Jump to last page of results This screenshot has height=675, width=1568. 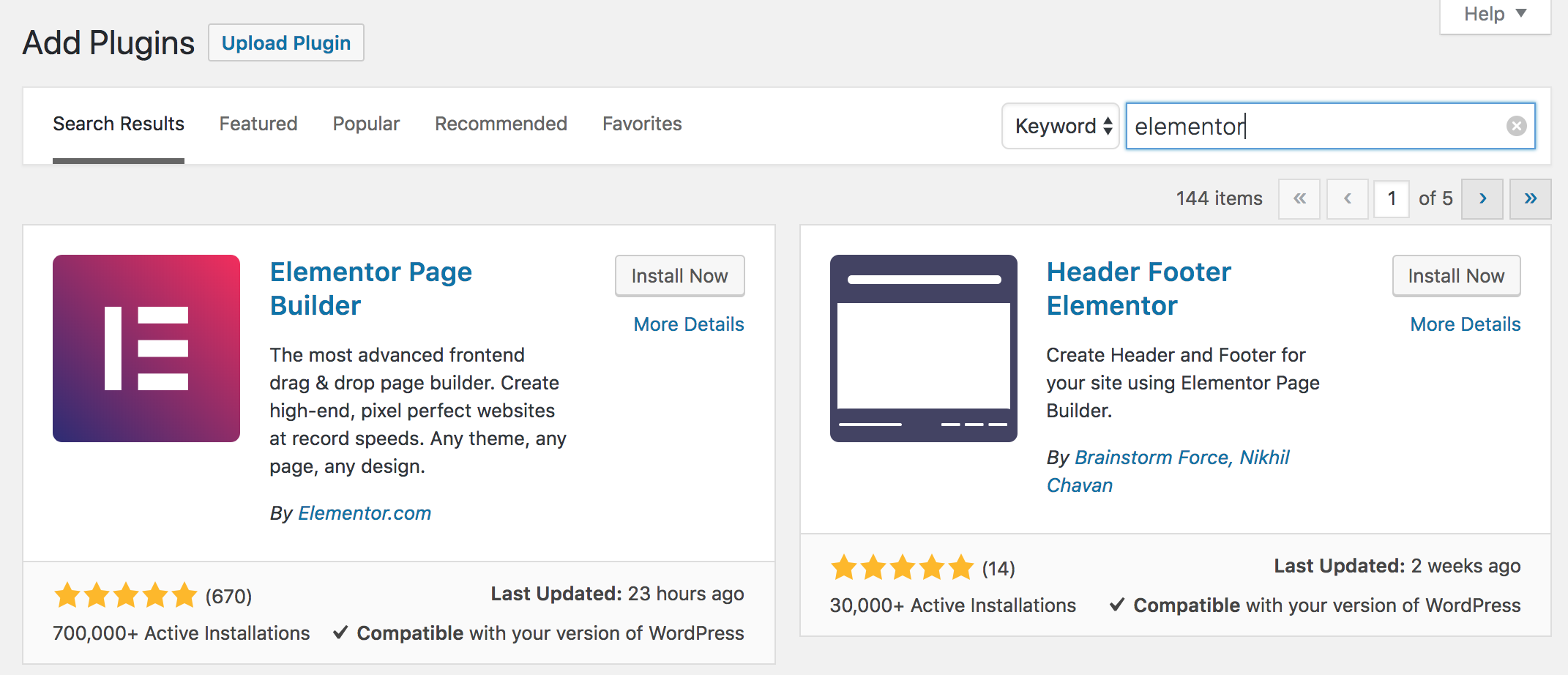coord(1530,198)
